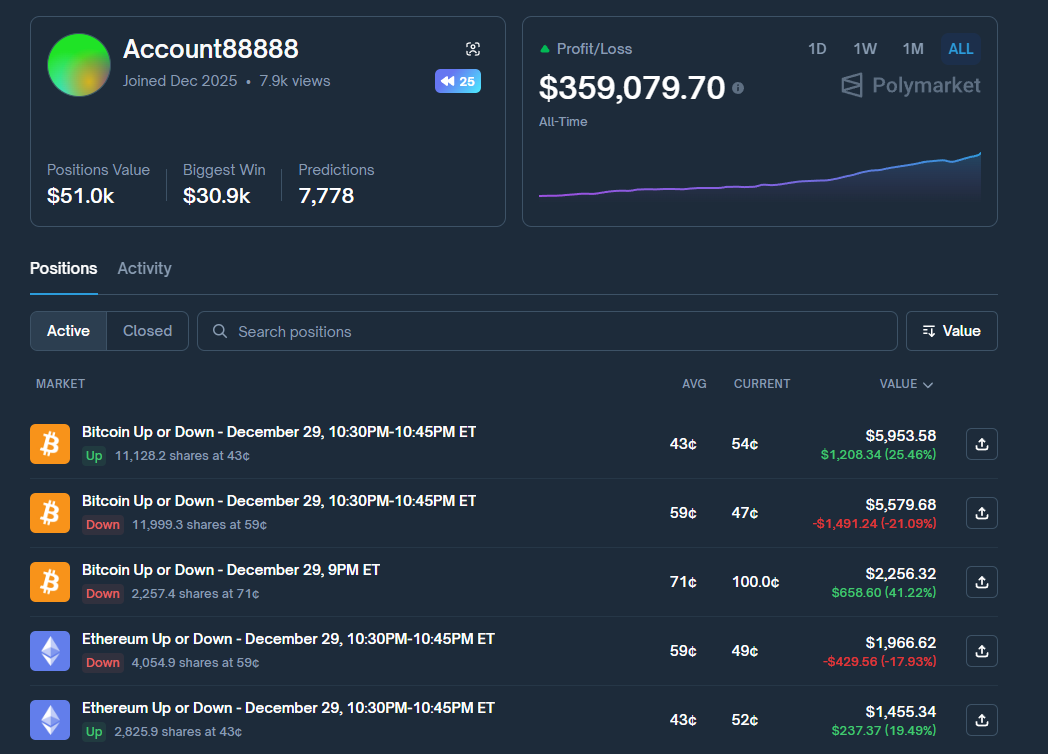Screen dimensions: 1048x754
Task: Select the Active positions filter
Action: pyautogui.click(x=67, y=330)
